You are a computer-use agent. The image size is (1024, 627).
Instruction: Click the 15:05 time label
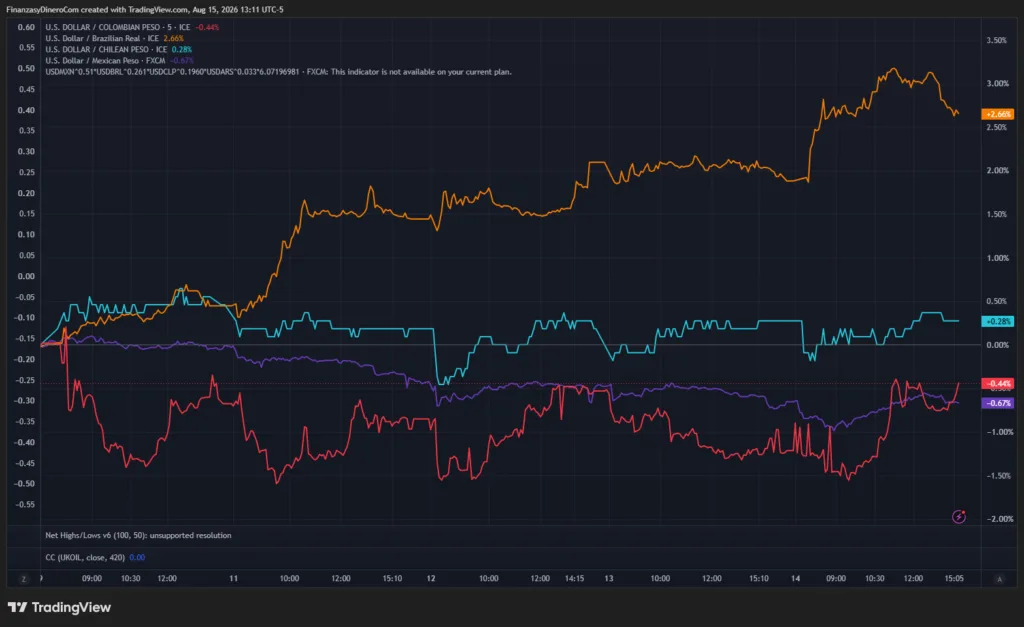pyautogui.click(x=954, y=579)
